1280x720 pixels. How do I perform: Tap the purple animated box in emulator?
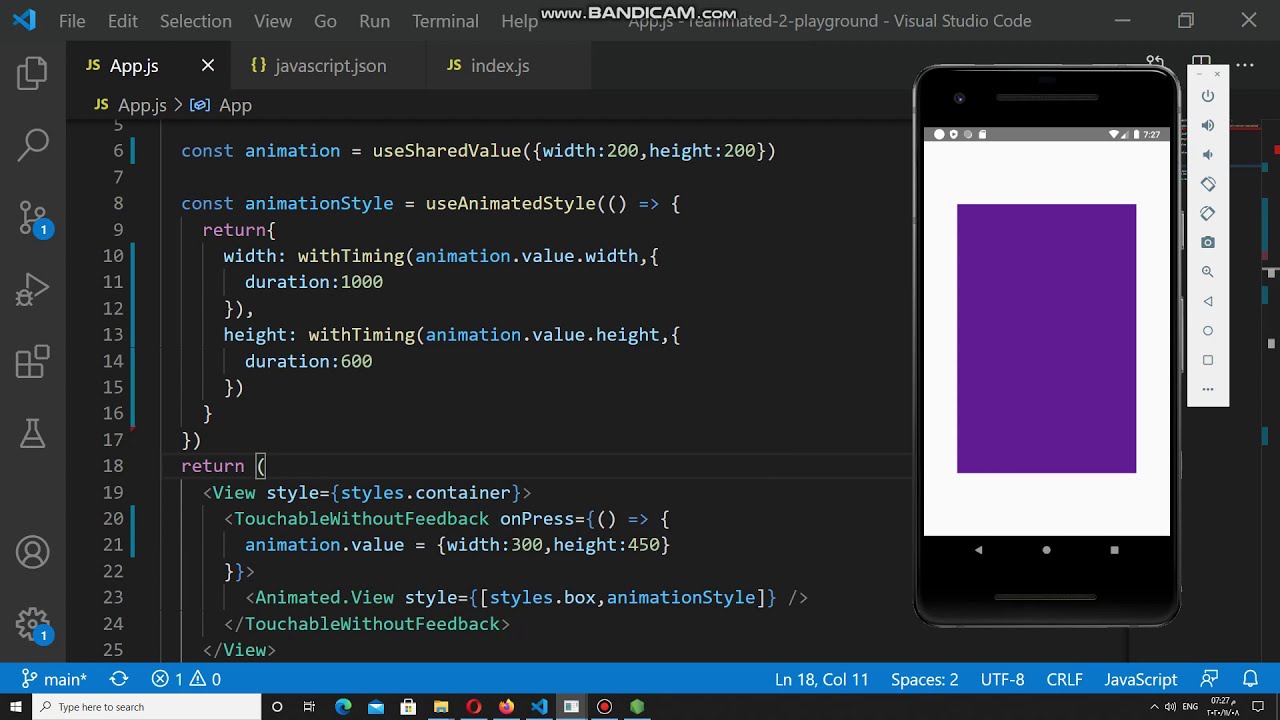point(1046,338)
